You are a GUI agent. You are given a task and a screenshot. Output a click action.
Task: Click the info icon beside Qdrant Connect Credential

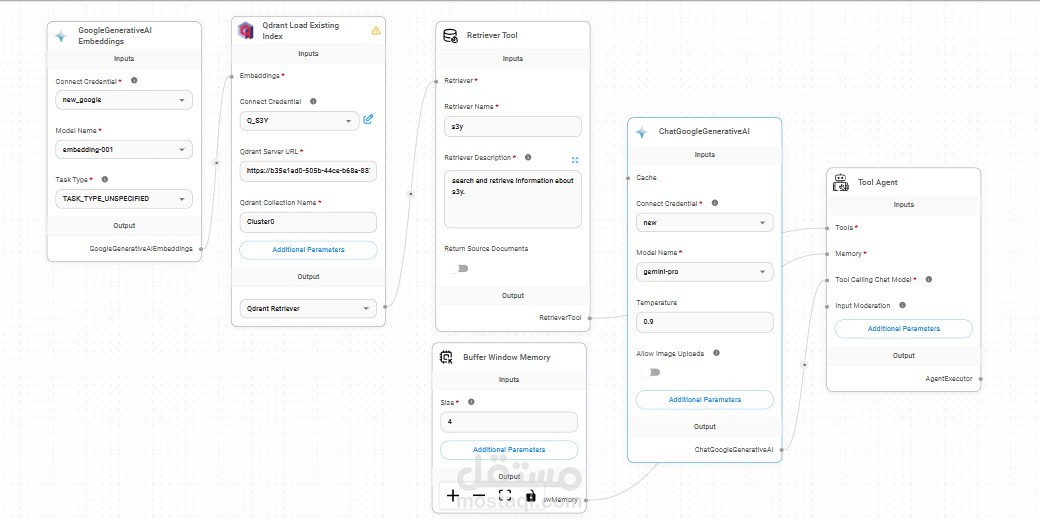pos(313,101)
